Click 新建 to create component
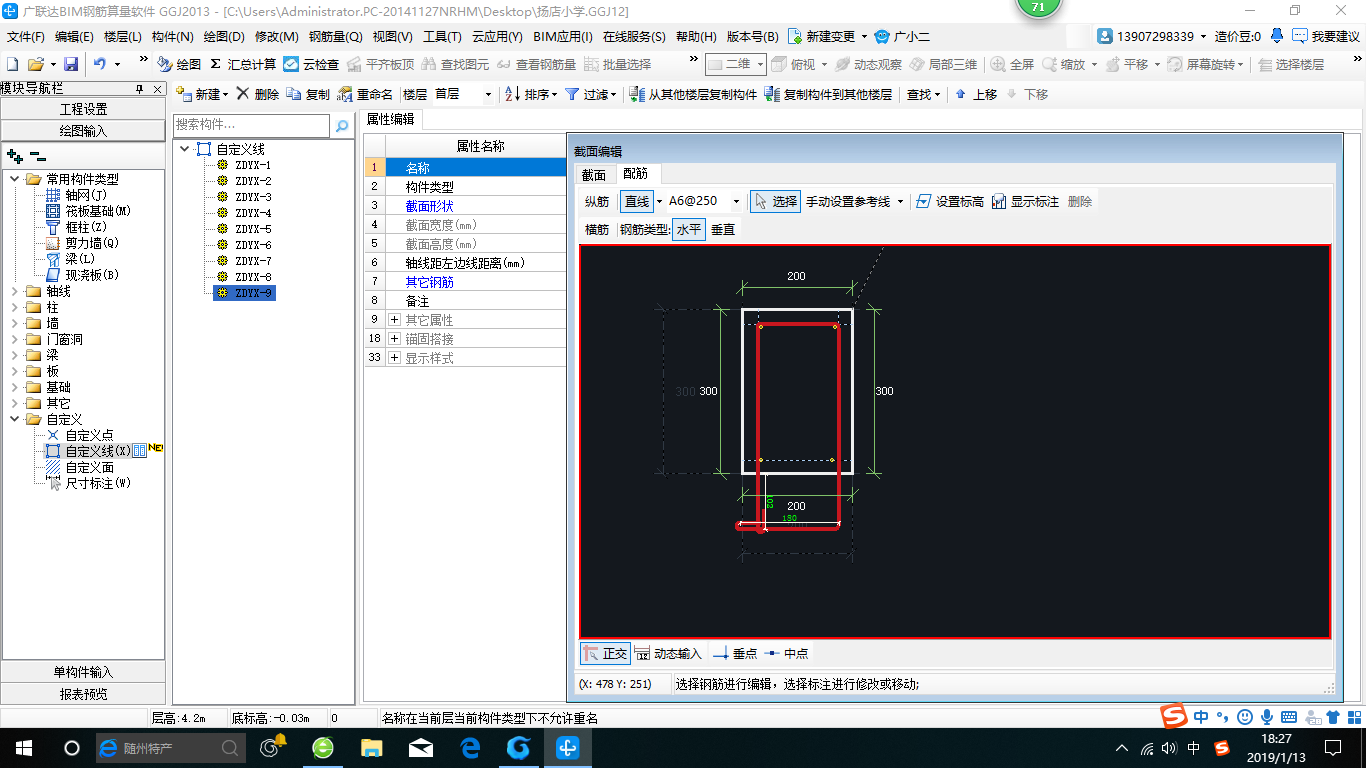Viewport: 1366px width, 768px height. tap(201, 94)
